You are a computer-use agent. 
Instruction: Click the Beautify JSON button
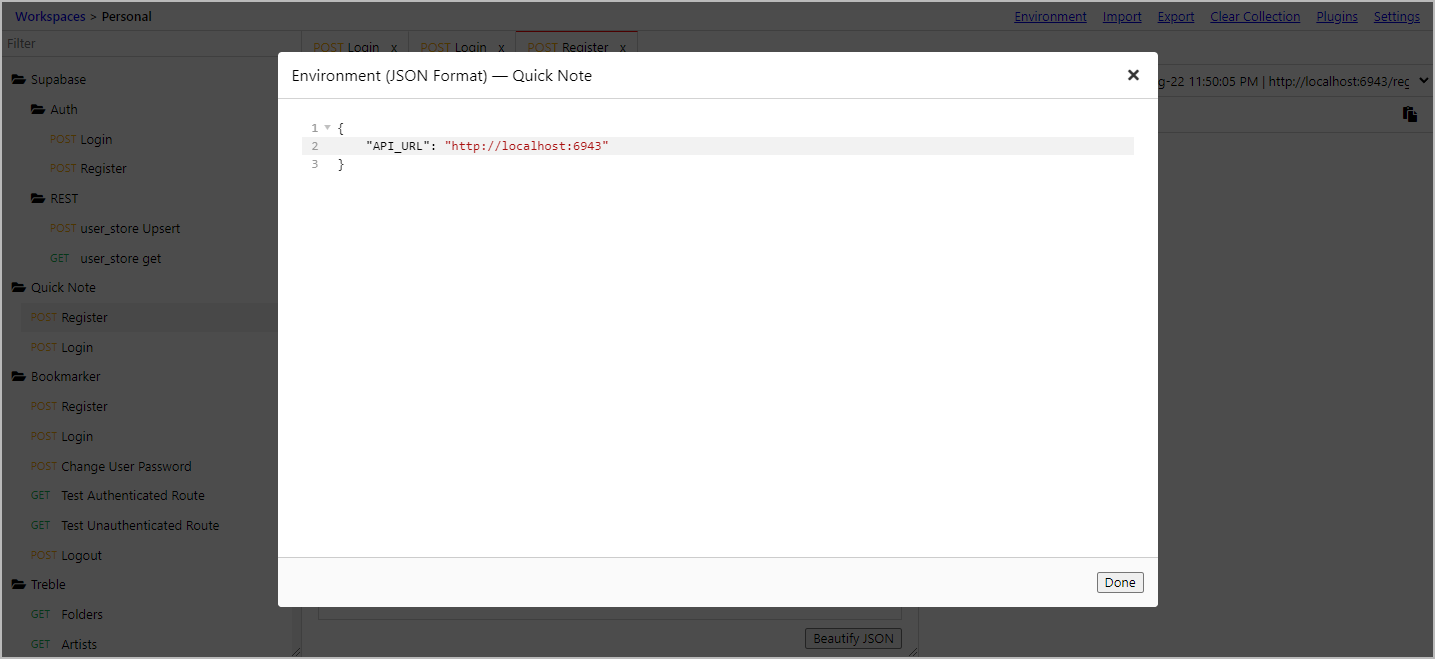(853, 638)
